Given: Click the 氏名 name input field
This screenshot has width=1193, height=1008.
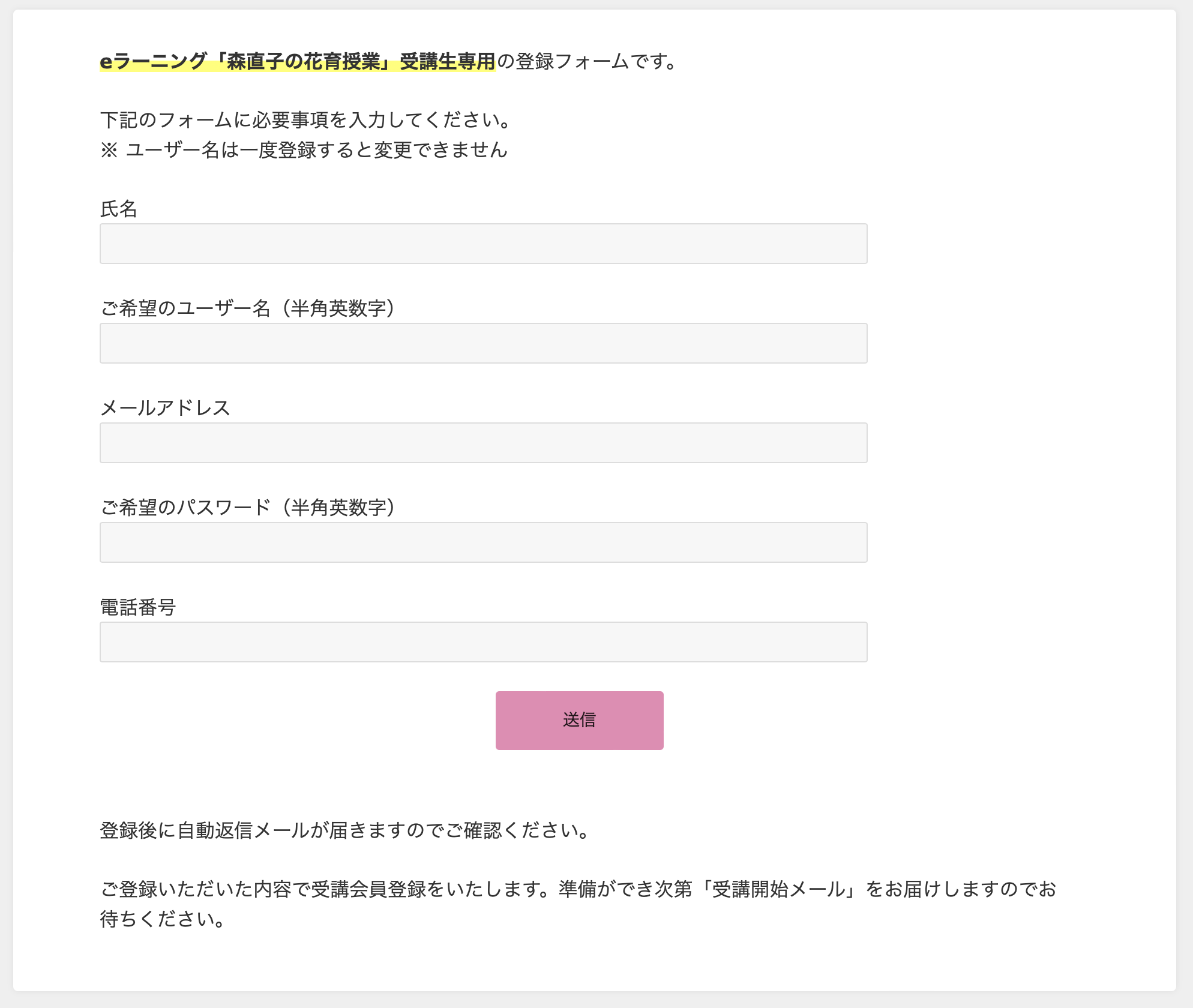Looking at the screenshot, I should coord(483,244).
